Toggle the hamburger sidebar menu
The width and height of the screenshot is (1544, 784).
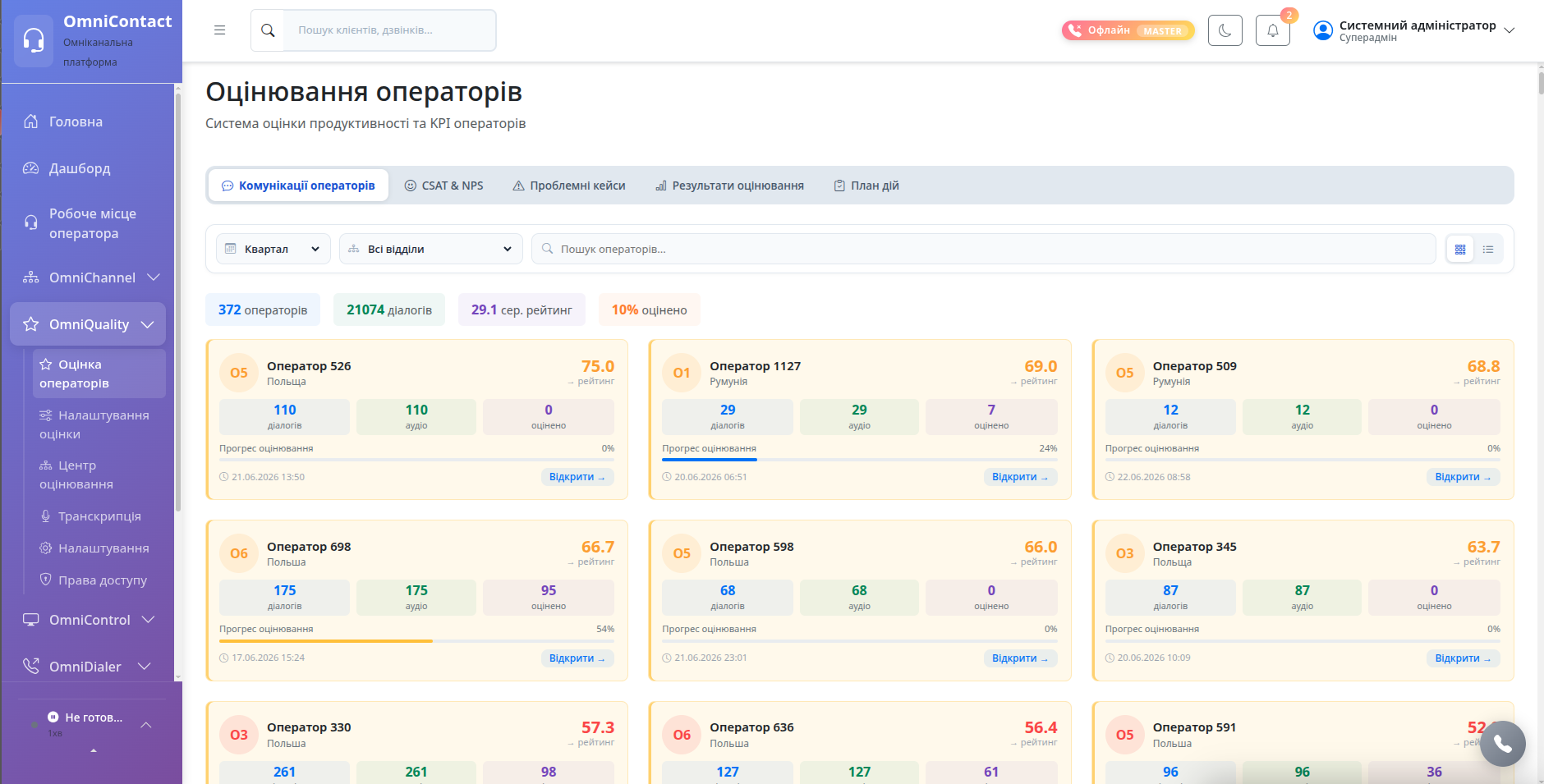coord(219,30)
